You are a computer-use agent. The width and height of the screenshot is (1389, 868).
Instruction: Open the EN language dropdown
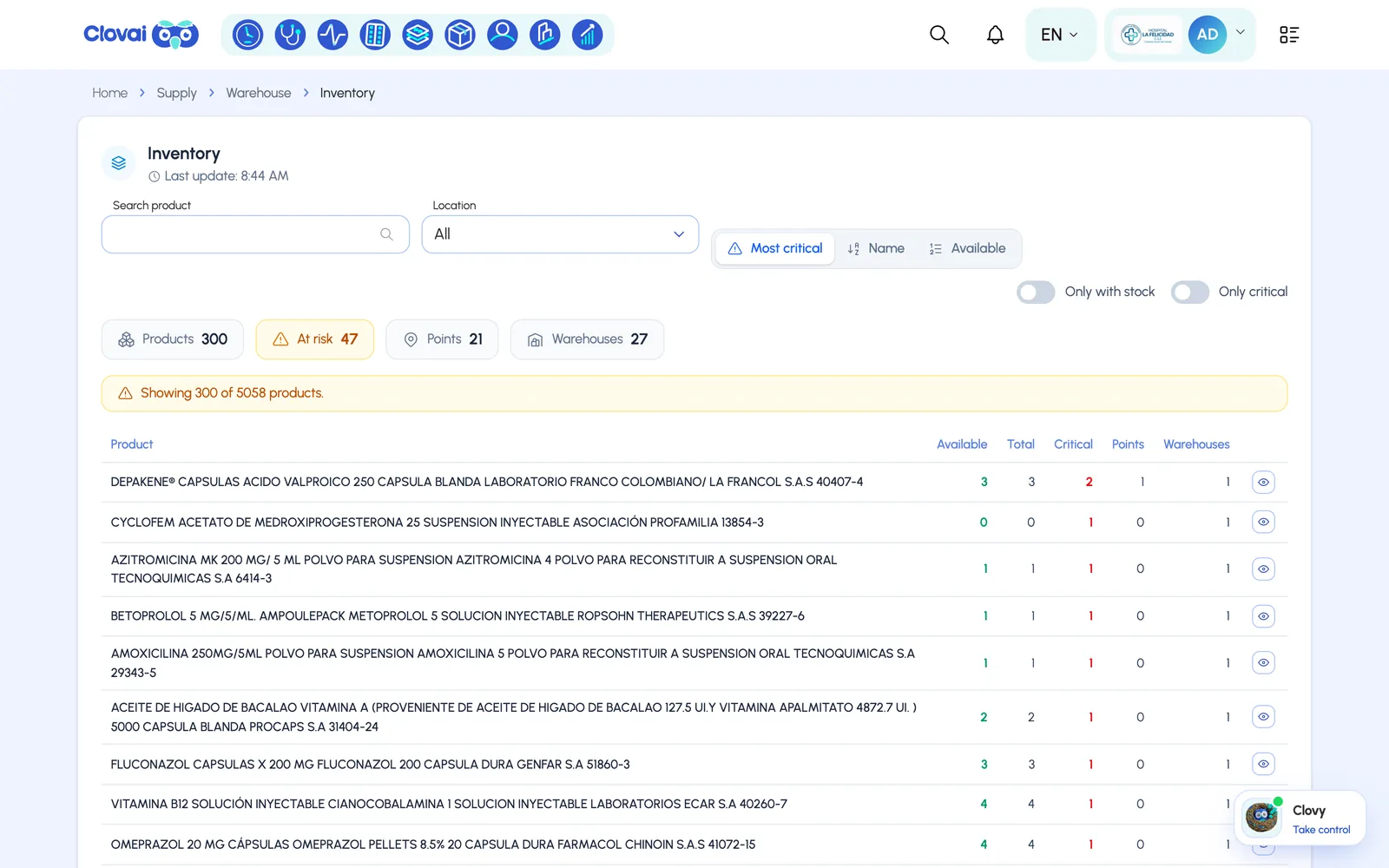coord(1060,35)
